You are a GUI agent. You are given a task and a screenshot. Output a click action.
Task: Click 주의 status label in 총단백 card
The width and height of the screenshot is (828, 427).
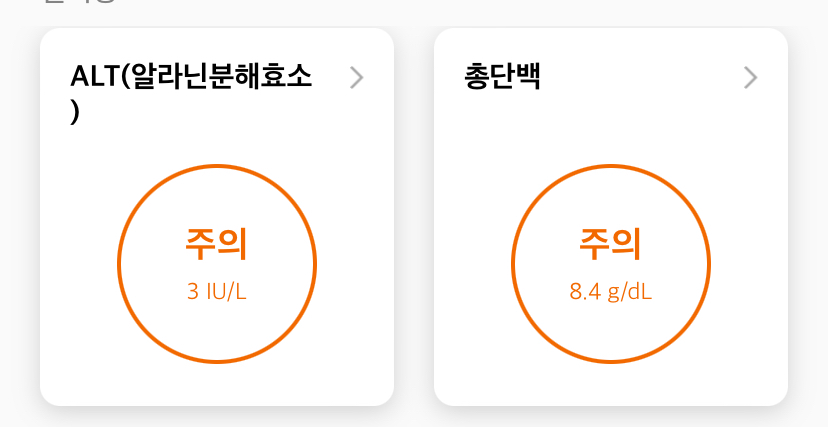[611, 243]
